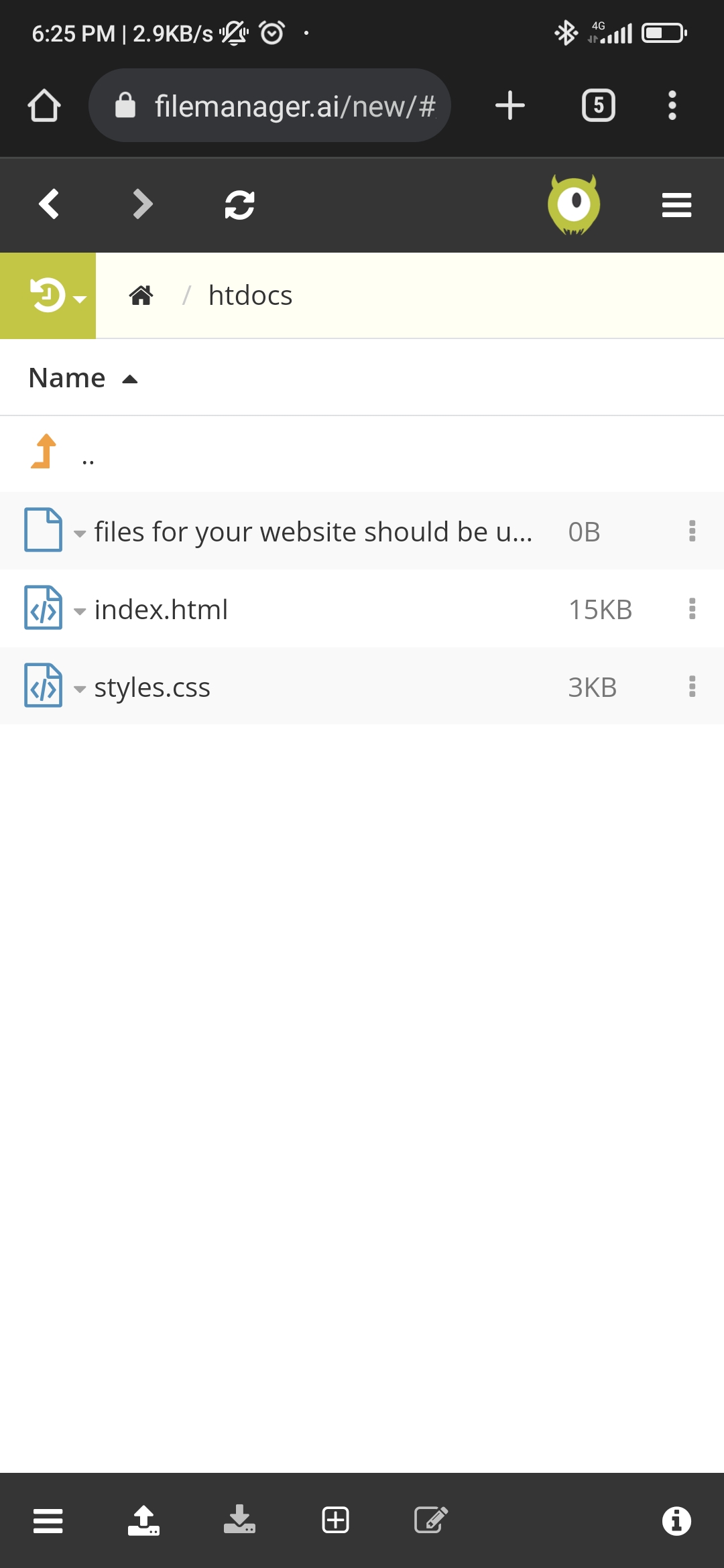Tap the browser address bar
The width and height of the screenshot is (724, 1568).
[x=269, y=105]
